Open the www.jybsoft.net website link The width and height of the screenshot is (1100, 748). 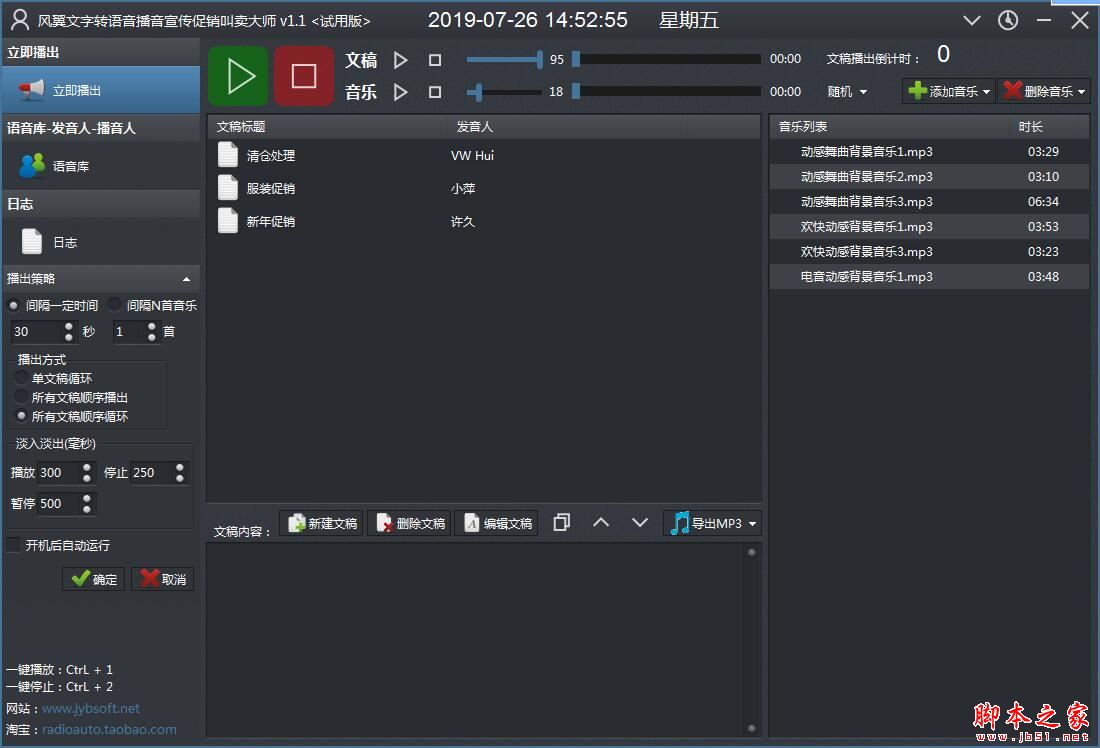tap(90, 708)
